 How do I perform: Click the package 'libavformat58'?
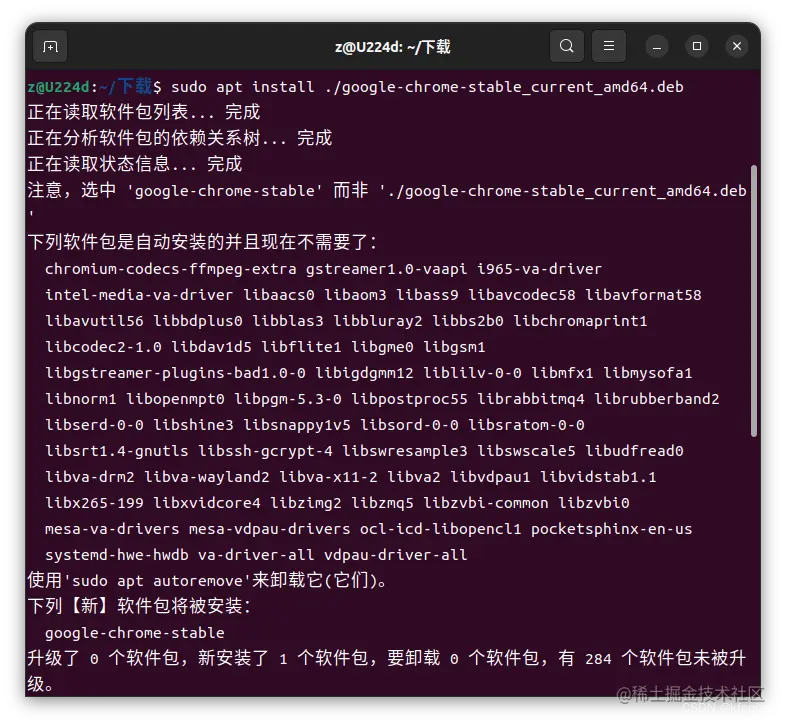(x=643, y=295)
